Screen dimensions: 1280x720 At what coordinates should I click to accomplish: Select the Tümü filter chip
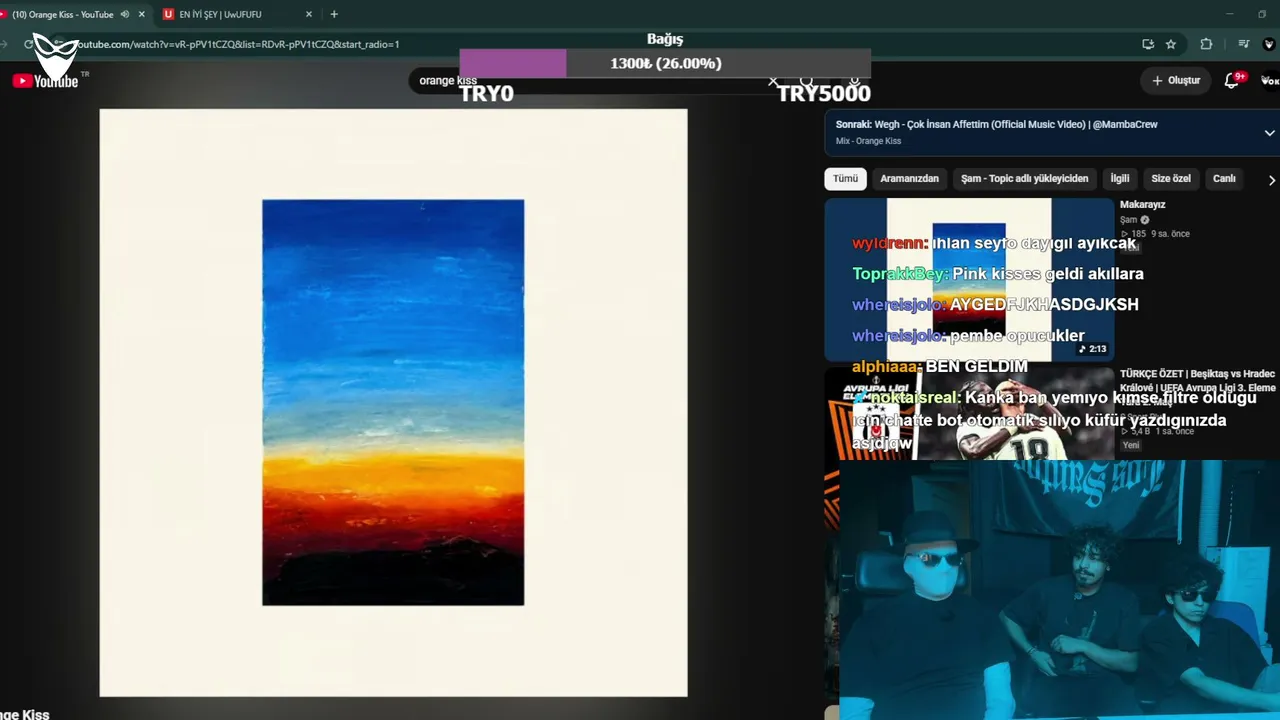click(845, 179)
